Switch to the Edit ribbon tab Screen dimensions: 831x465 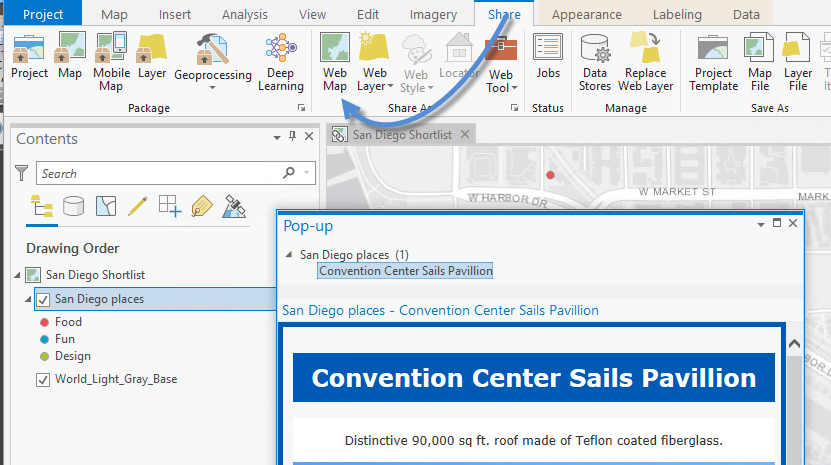pyautogui.click(x=368, y=14)
